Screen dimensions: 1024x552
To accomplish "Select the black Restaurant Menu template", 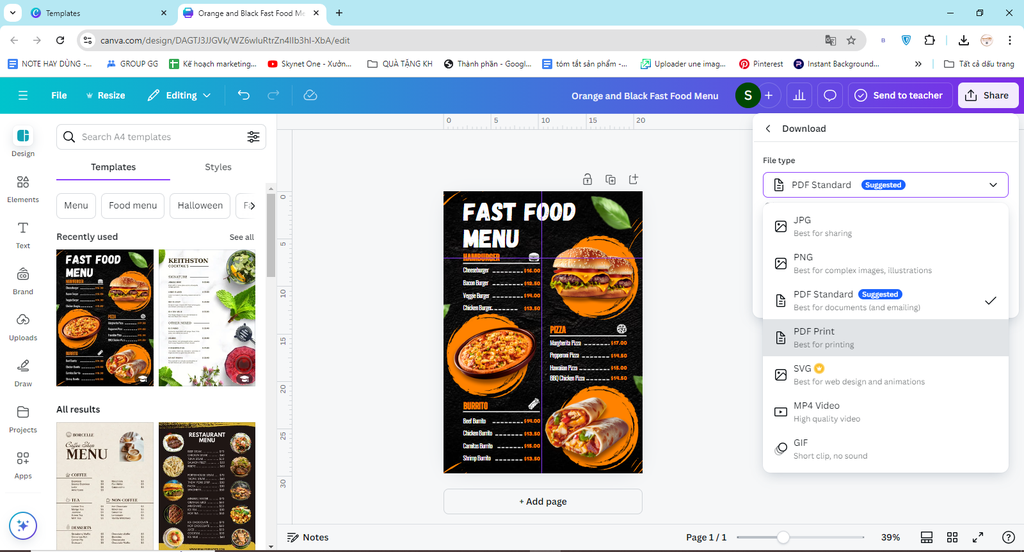I will pos(207,485).
